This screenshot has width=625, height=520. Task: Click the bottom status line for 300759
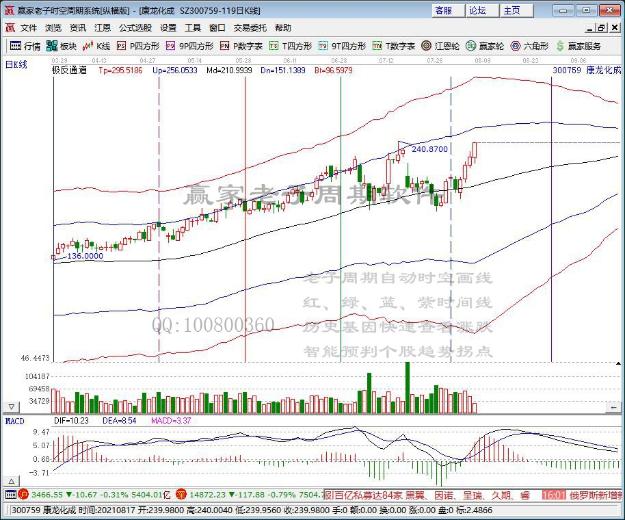[252, 510]
